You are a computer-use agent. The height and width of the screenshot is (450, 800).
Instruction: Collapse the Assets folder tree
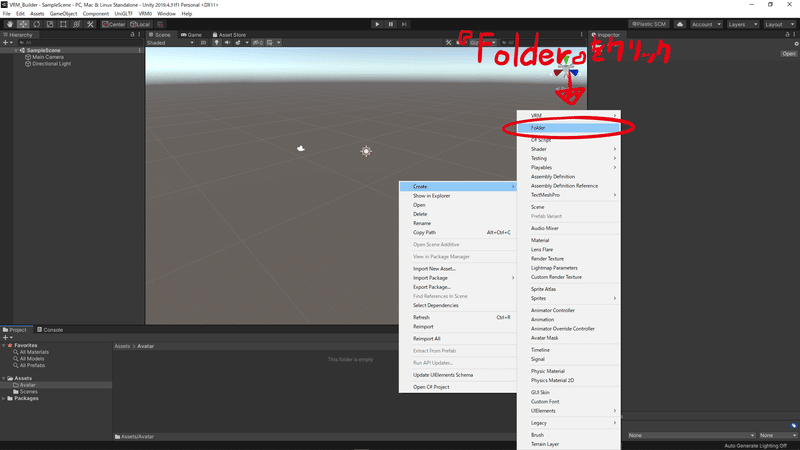pyautogui.click(x=4, y=379)
